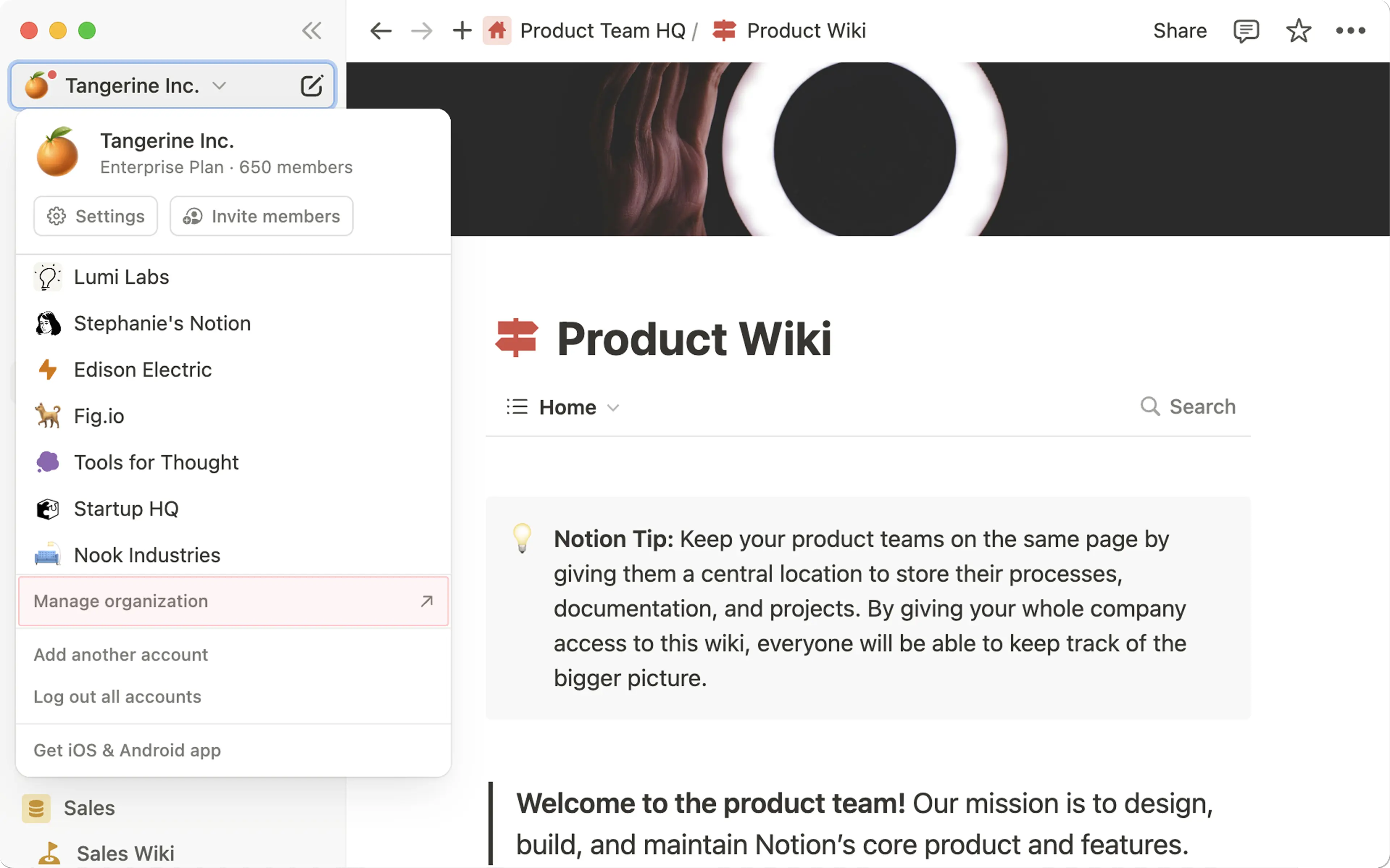Screen dimensions: 1390x868
Task: Open the three-dot more options menu
Action: [1351, 31]
